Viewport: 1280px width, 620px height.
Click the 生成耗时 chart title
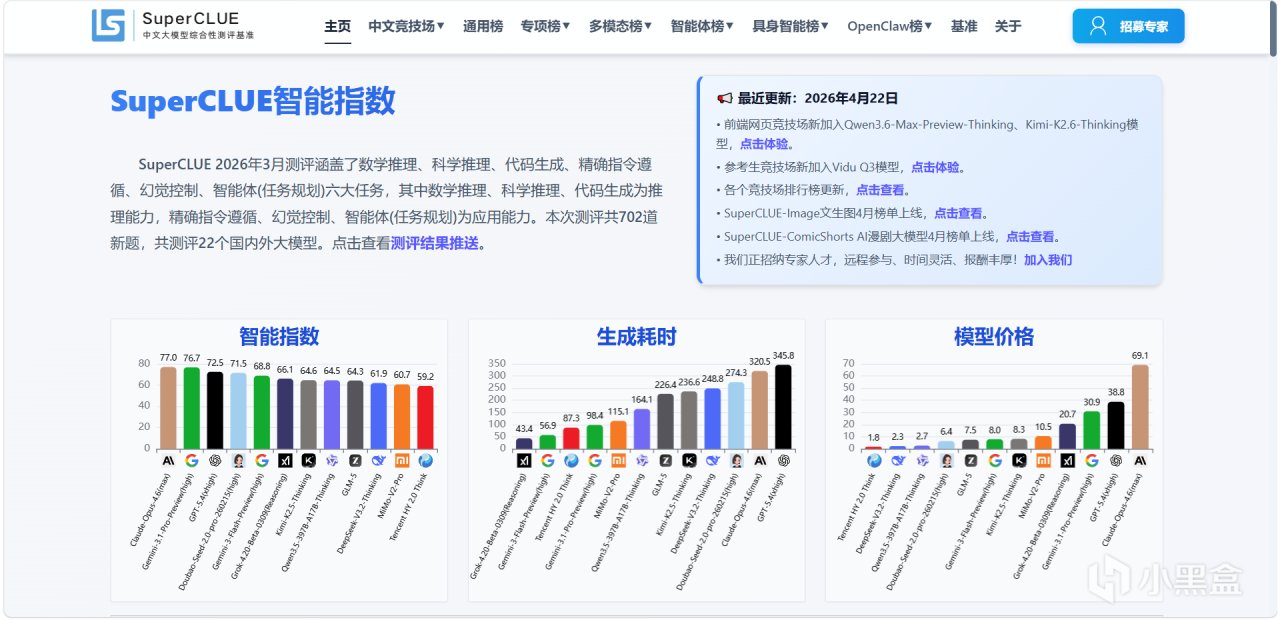coord(636,336)
